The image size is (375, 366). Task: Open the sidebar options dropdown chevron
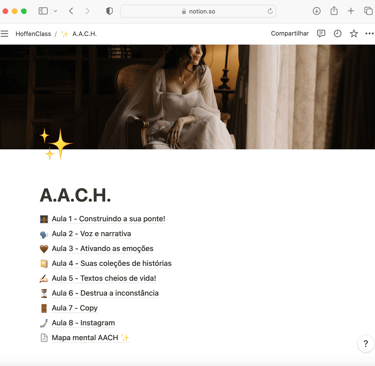pos(55,11)
